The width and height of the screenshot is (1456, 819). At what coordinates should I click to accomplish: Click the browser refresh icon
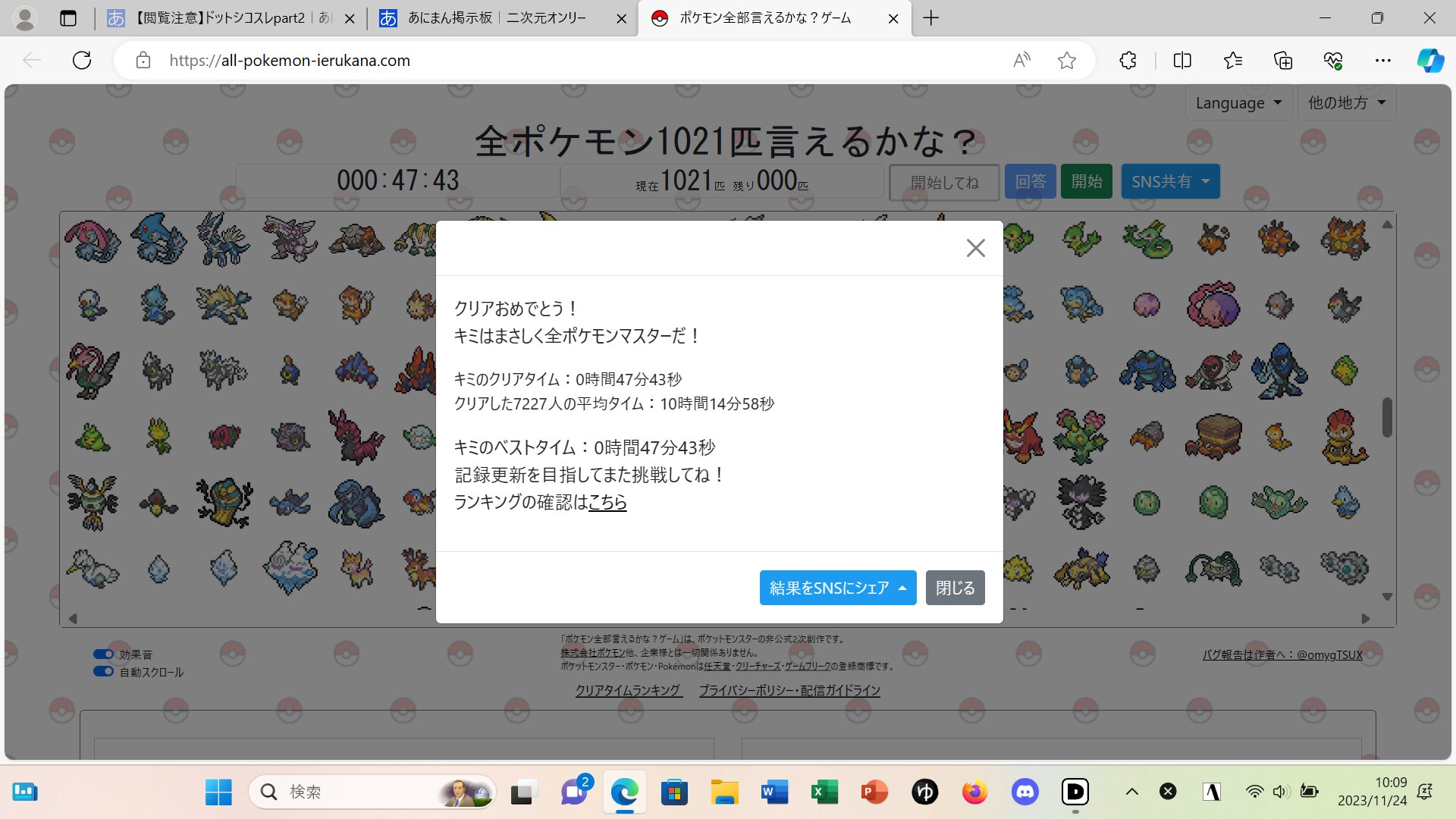[82, 60]
